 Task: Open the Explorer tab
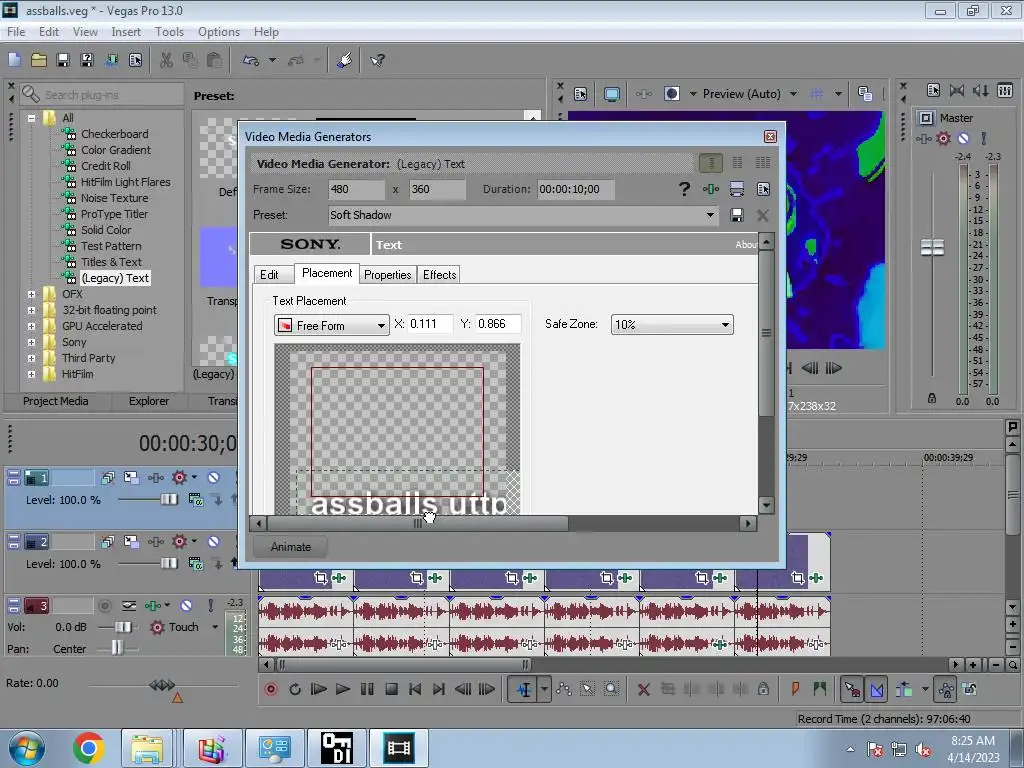point(149,402)
